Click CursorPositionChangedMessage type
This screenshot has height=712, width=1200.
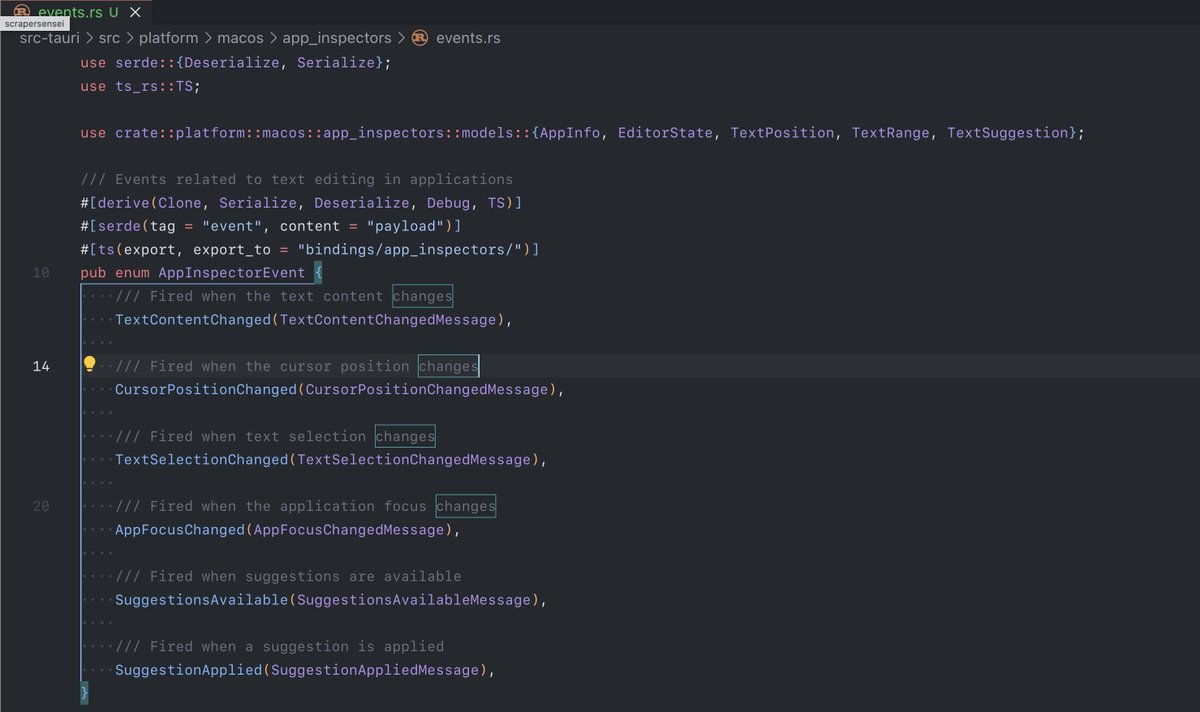[x=427, y=389]
